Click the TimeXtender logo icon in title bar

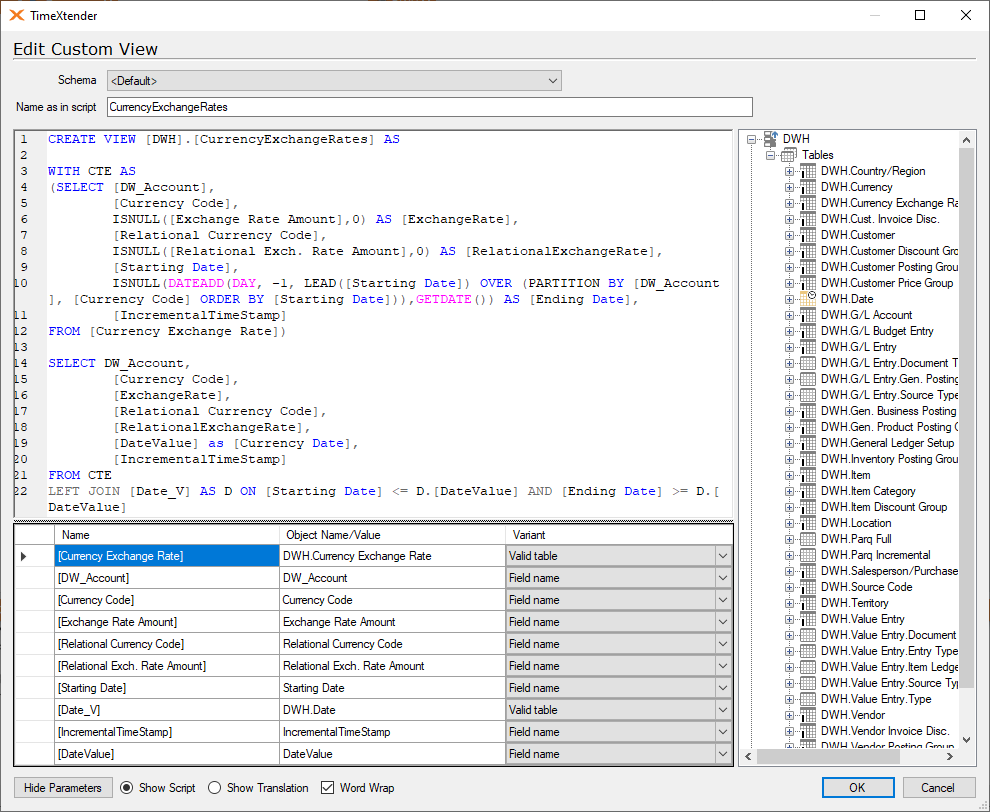click(17, 15)
